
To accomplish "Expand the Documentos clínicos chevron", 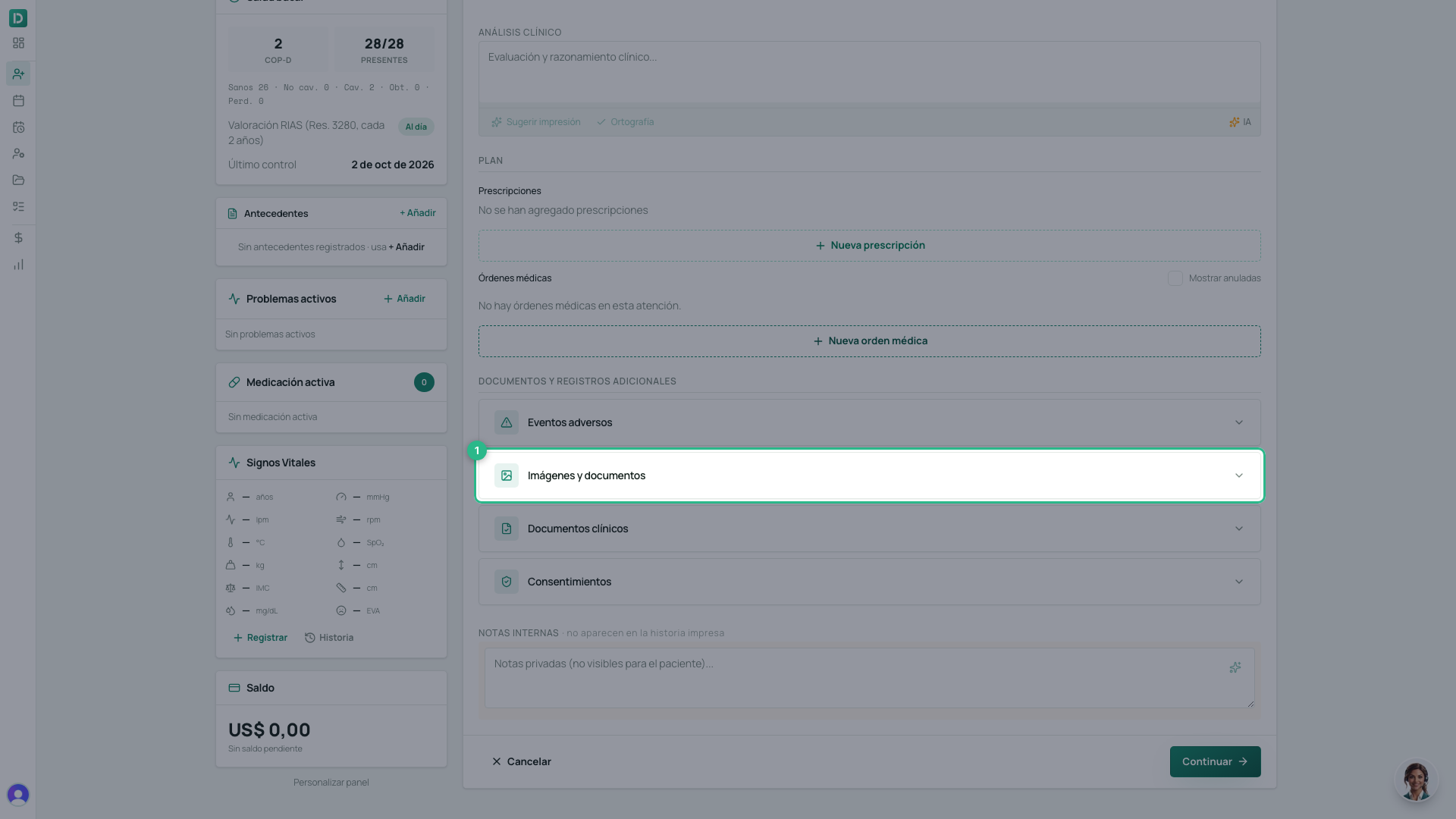I will point(1239,529).
